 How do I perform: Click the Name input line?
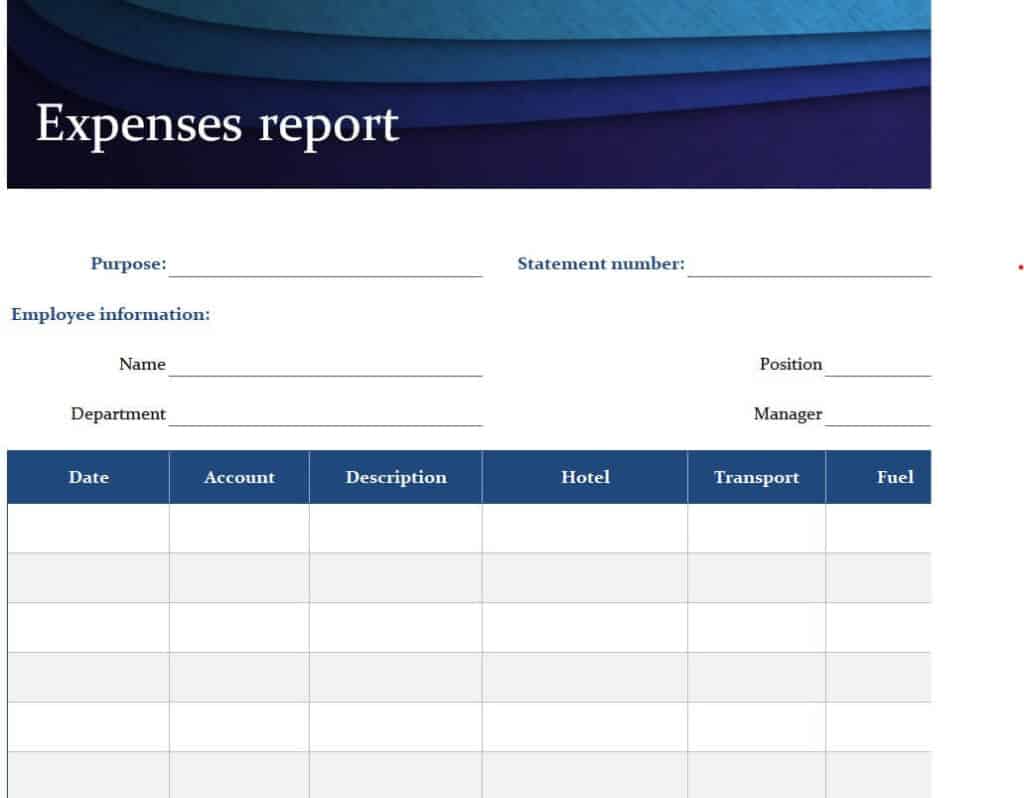325,364
